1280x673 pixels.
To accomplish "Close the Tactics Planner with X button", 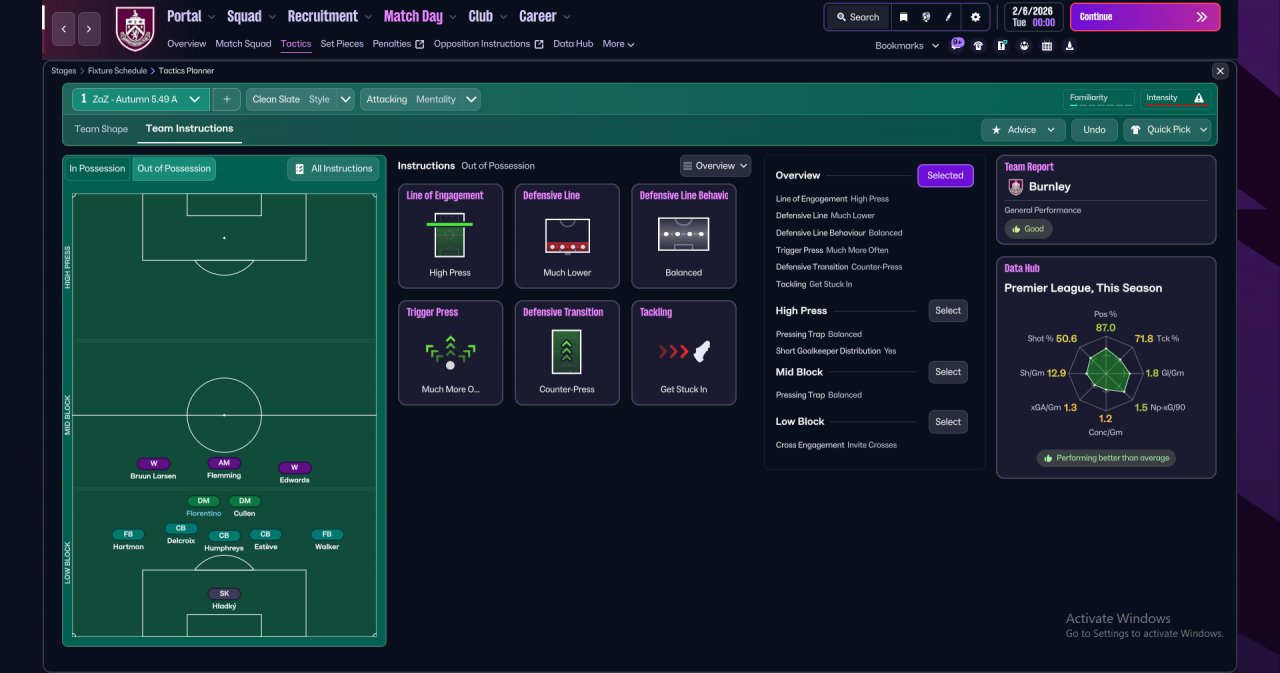I will 1220,71.
